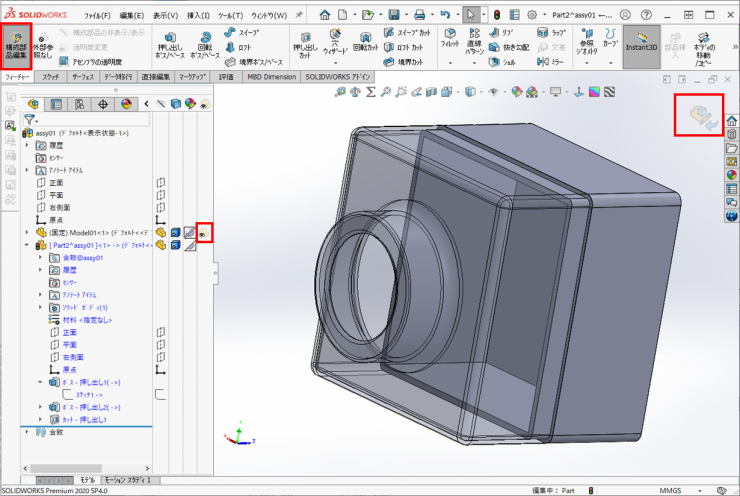Open the 挿入(I) menu

[x=199, y=16]
